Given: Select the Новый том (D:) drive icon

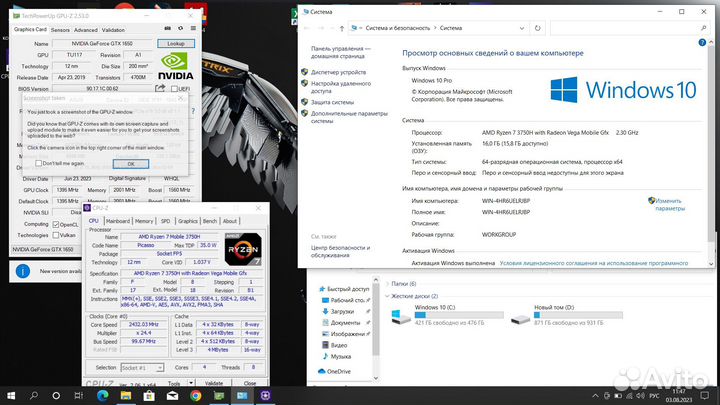Looking at the screenshot, I should point(520,318).
